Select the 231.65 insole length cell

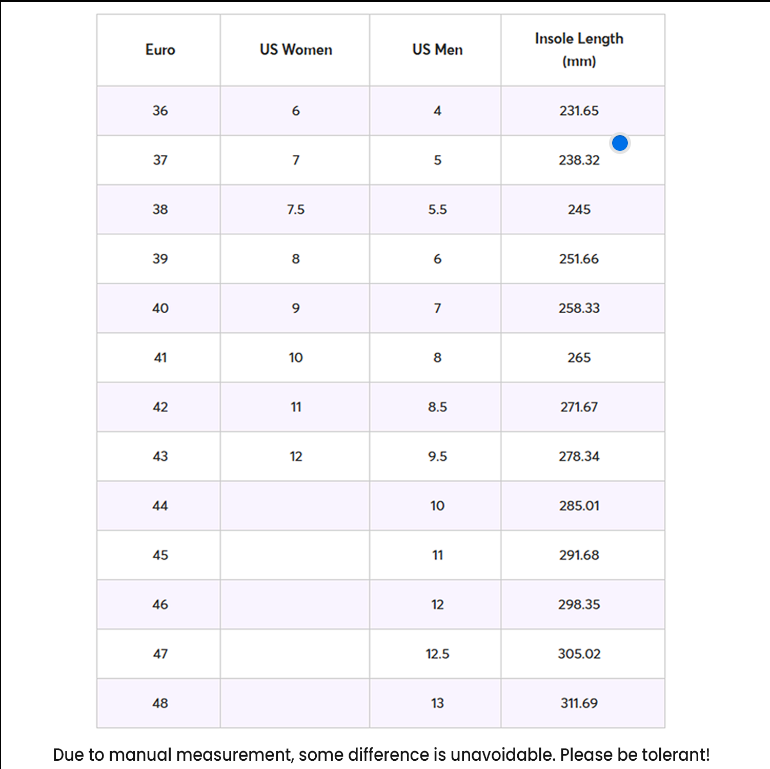point(579,111)
